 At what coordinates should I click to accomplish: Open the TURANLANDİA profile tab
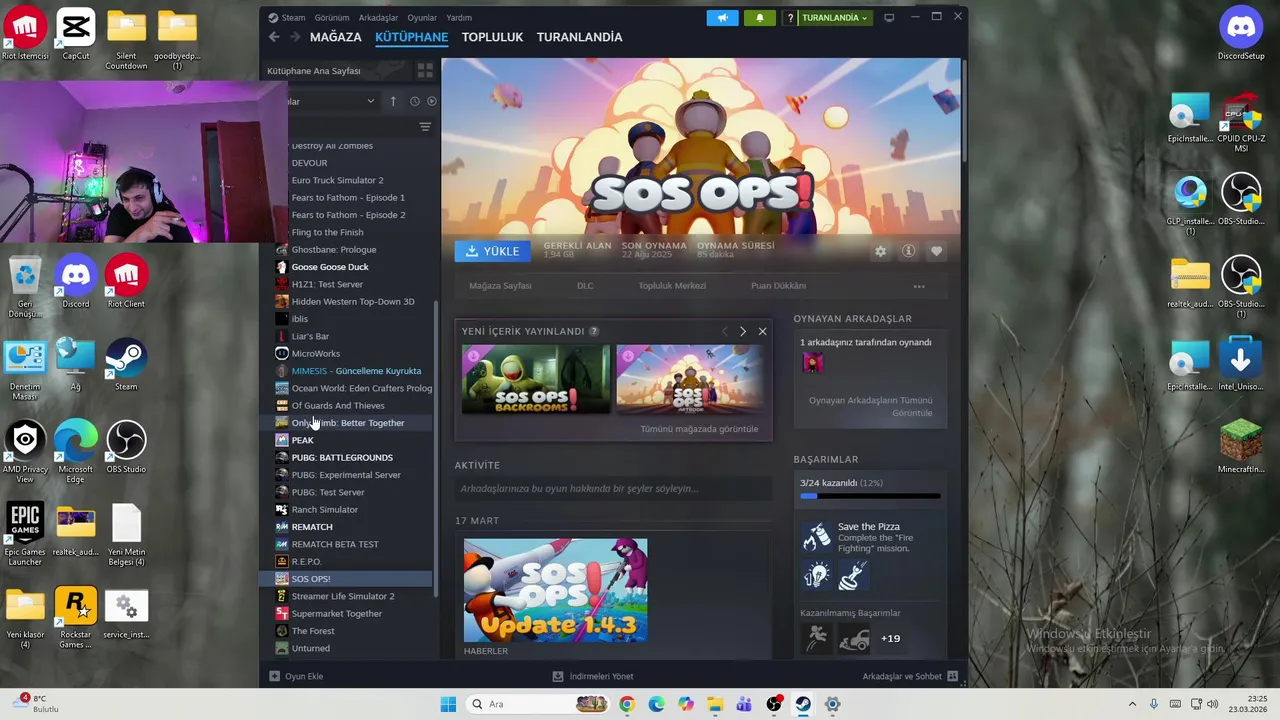(579, 37)
